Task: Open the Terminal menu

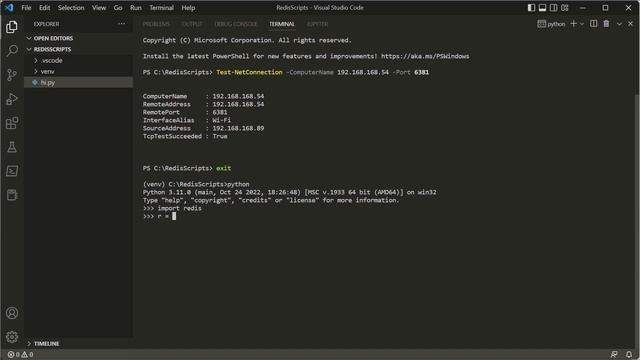Action: (x=161, y=8)
